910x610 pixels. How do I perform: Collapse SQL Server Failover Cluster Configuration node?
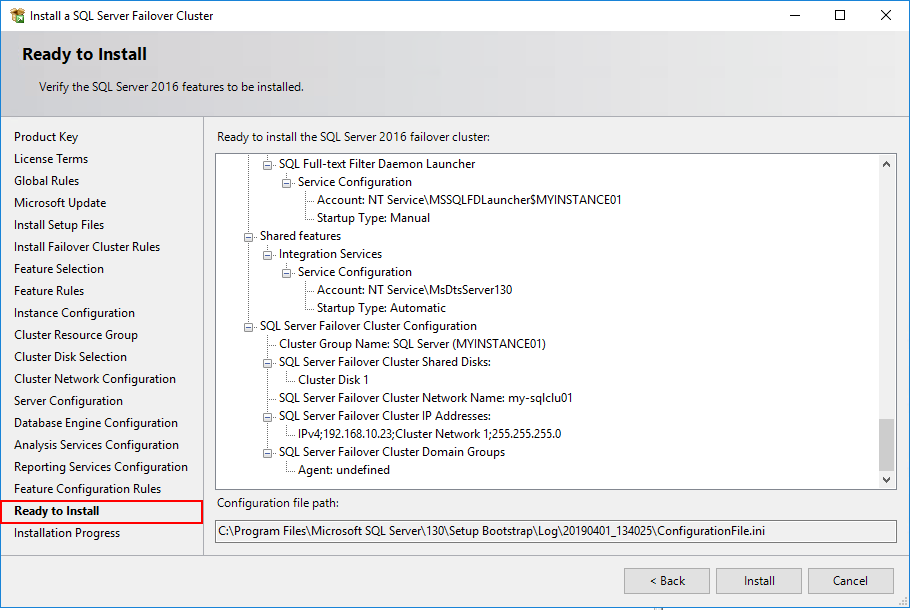coord(248,327)
